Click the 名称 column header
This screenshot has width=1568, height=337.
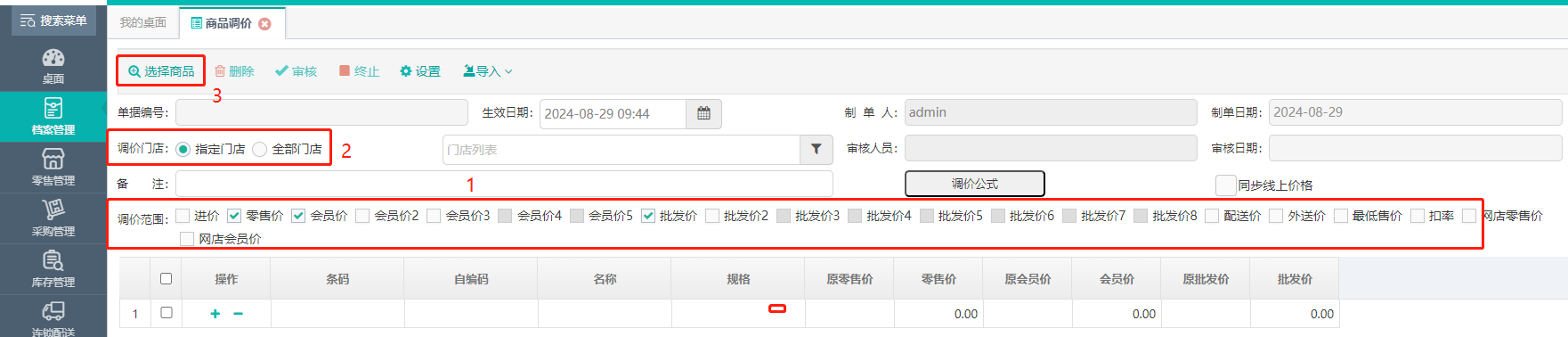[x=605, y=279]
